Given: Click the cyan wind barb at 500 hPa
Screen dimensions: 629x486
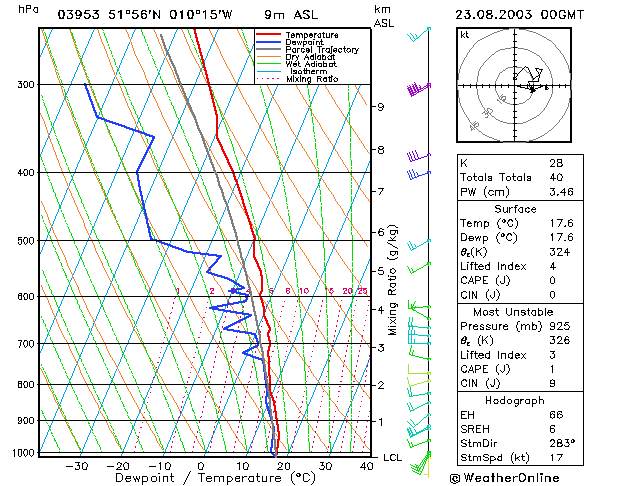Looking at the screenshot, I should point(419,244).
